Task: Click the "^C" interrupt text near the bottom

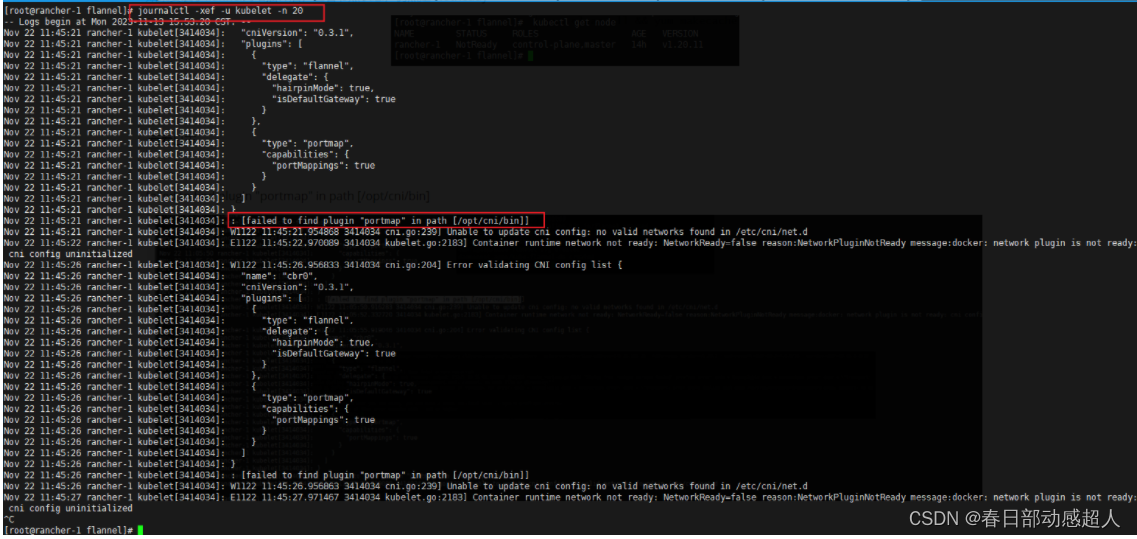Action: click(x=8, y=519)
